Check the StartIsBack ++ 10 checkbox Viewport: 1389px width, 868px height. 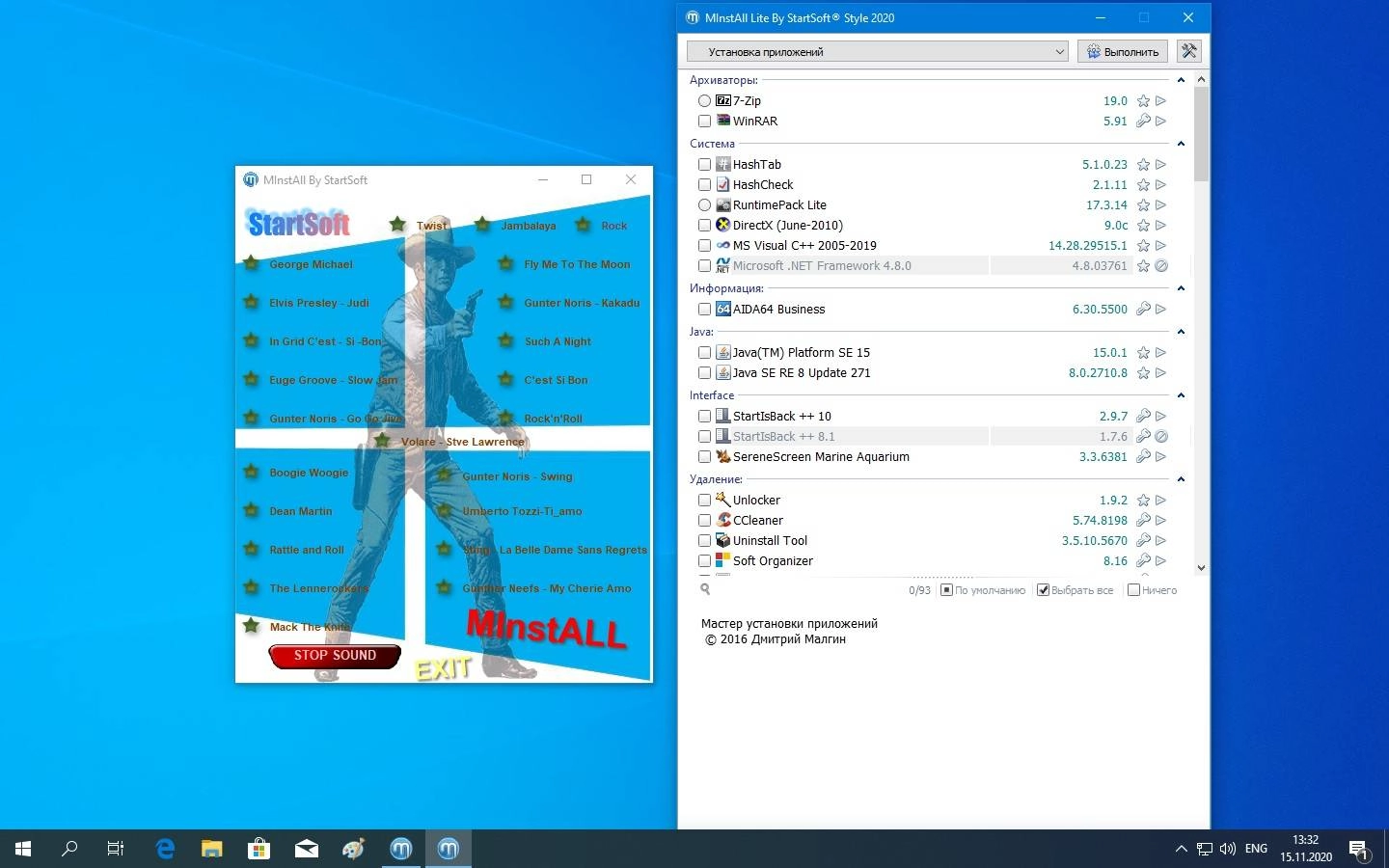click(x=704, y=416)
